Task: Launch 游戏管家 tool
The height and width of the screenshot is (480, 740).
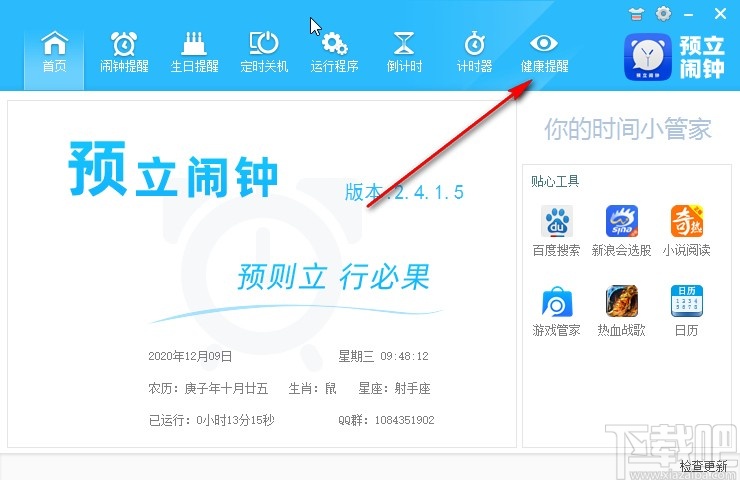Action: pyautogui.click(x=556, y=311)
